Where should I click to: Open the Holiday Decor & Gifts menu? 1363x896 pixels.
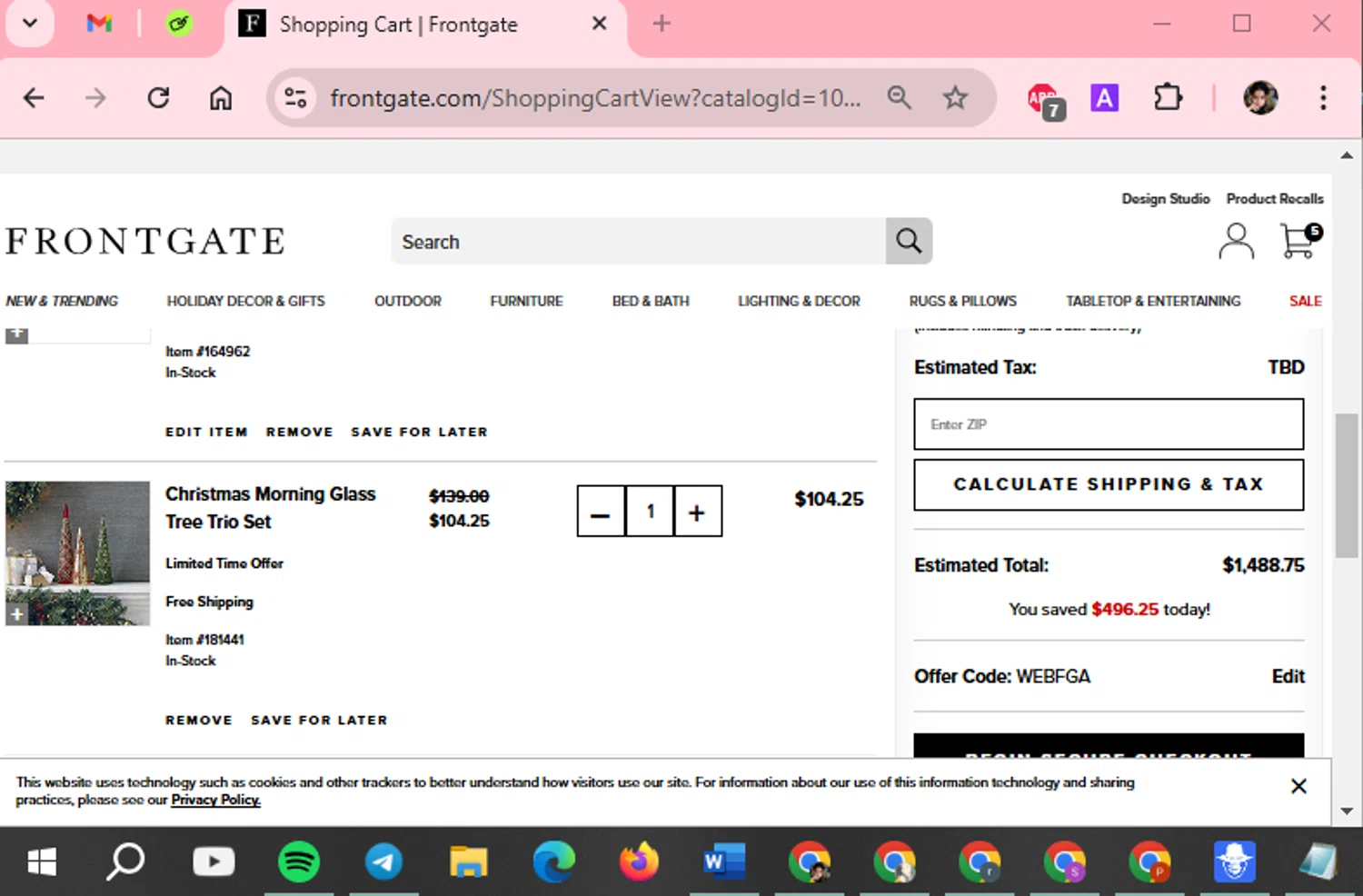[x=245, y=301]
